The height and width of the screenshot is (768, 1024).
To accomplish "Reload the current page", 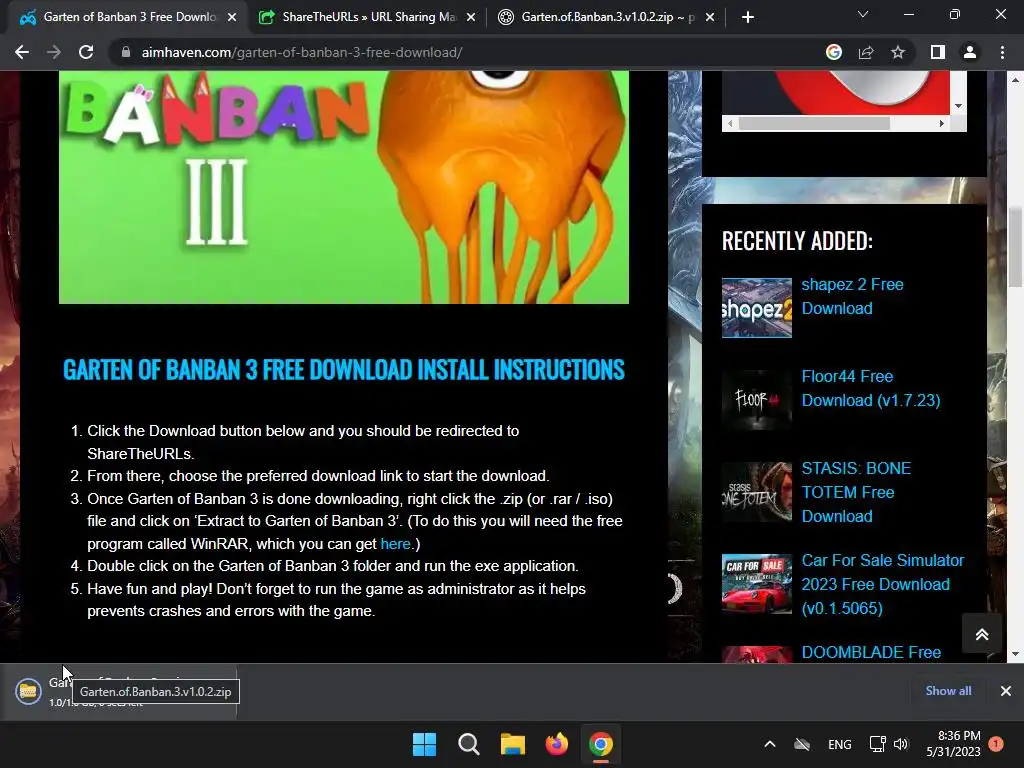I will (x=86, y=52).
